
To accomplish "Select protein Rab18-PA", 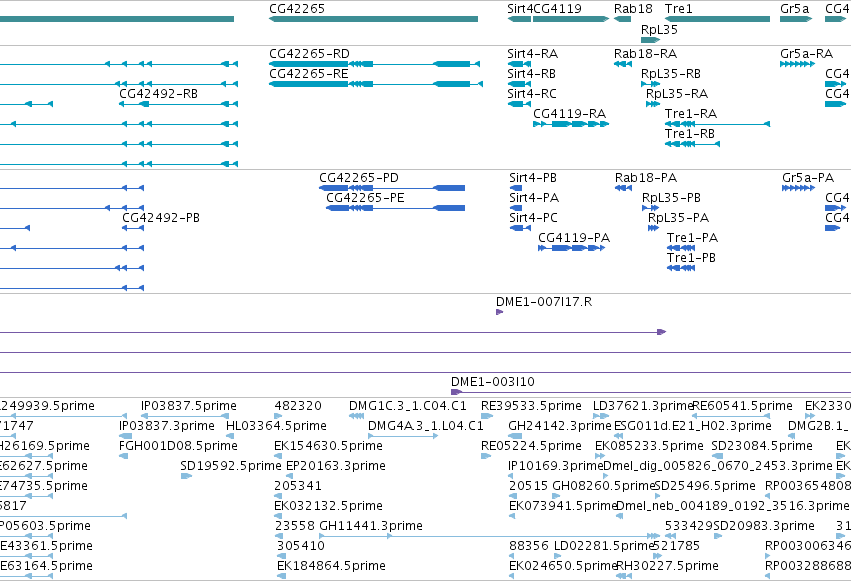I will [623, 188].
